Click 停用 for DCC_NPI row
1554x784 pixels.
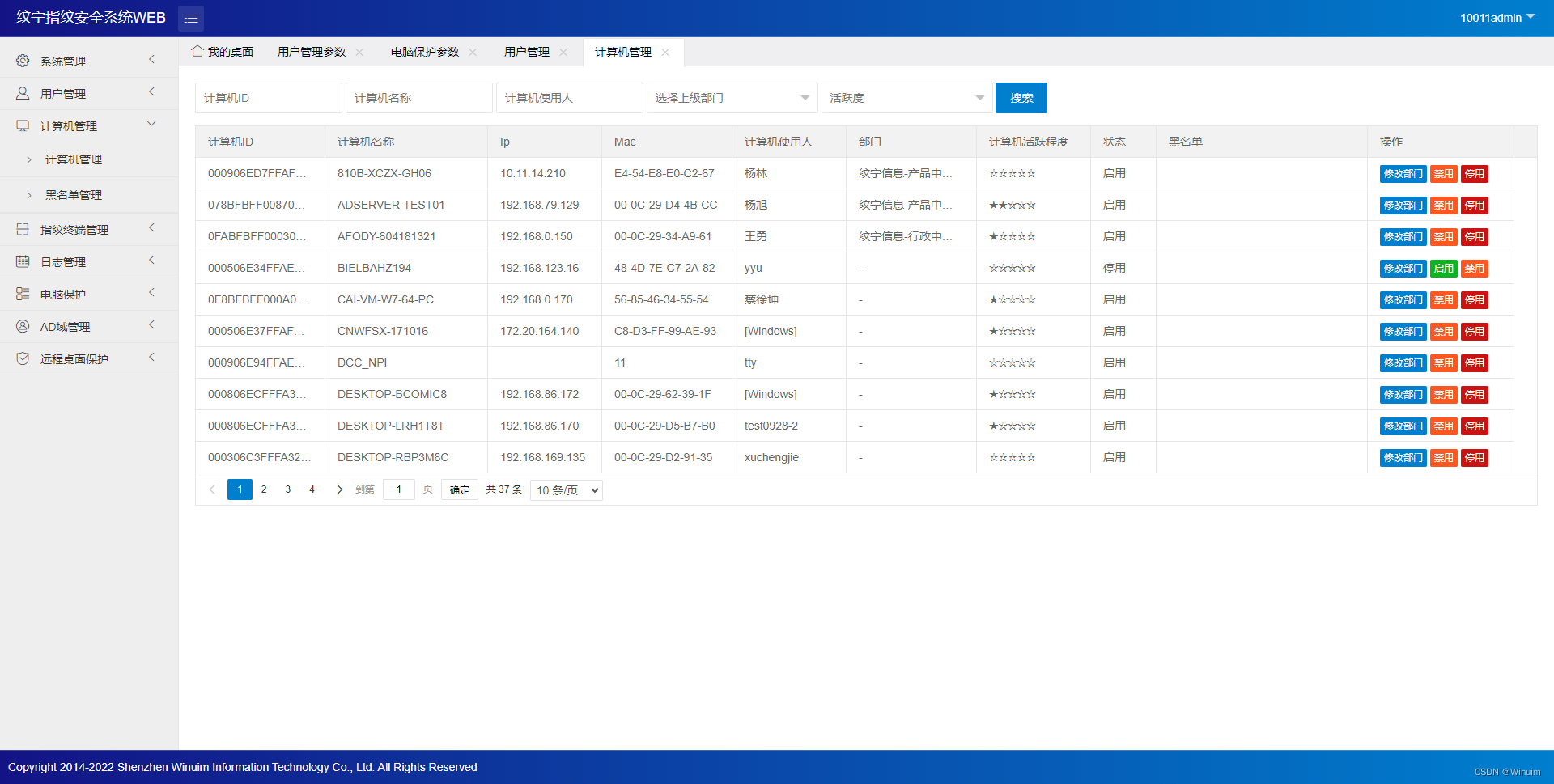point(1475,363)
